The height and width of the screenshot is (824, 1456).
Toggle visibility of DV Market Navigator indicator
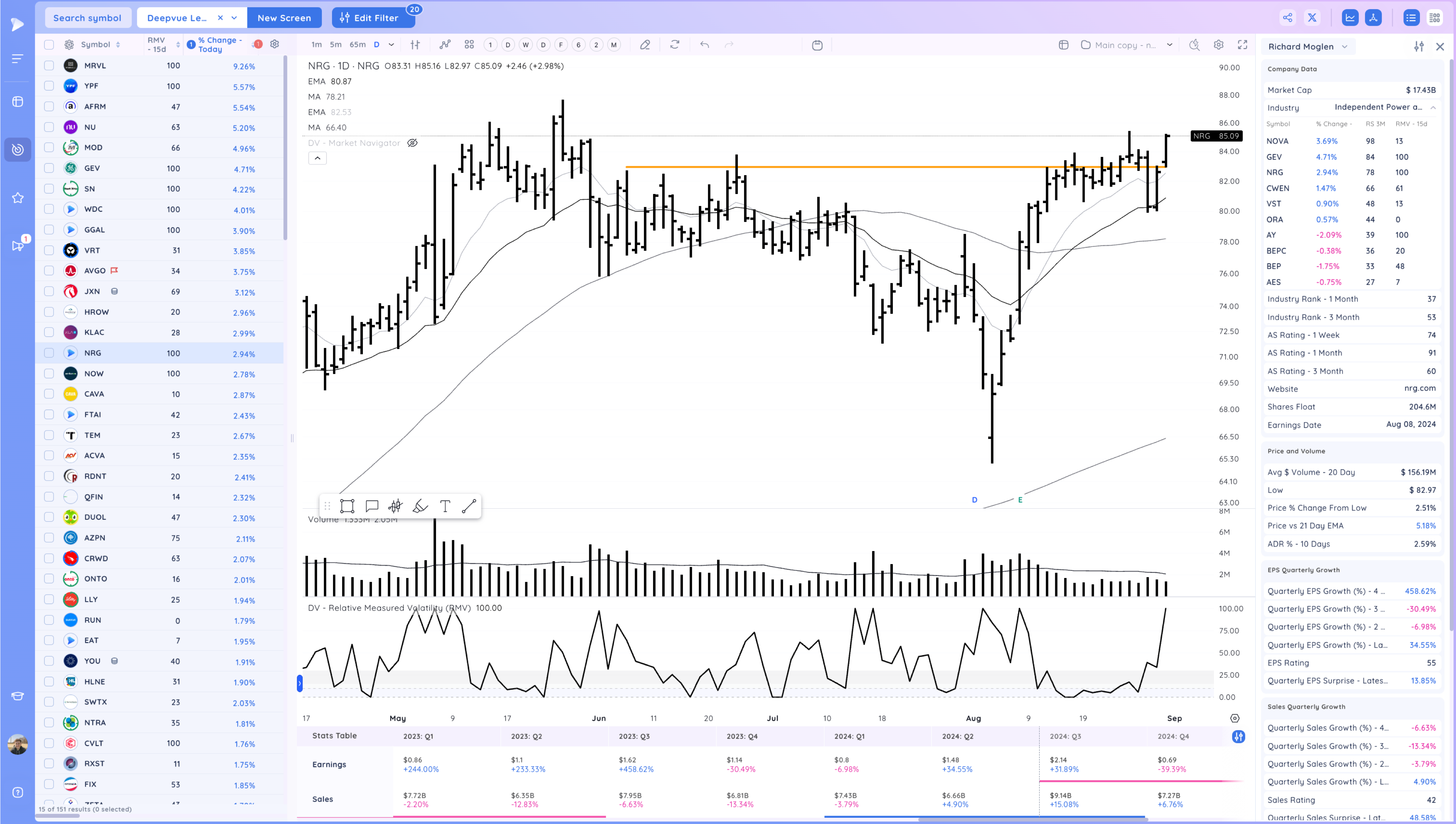[412, 143]
